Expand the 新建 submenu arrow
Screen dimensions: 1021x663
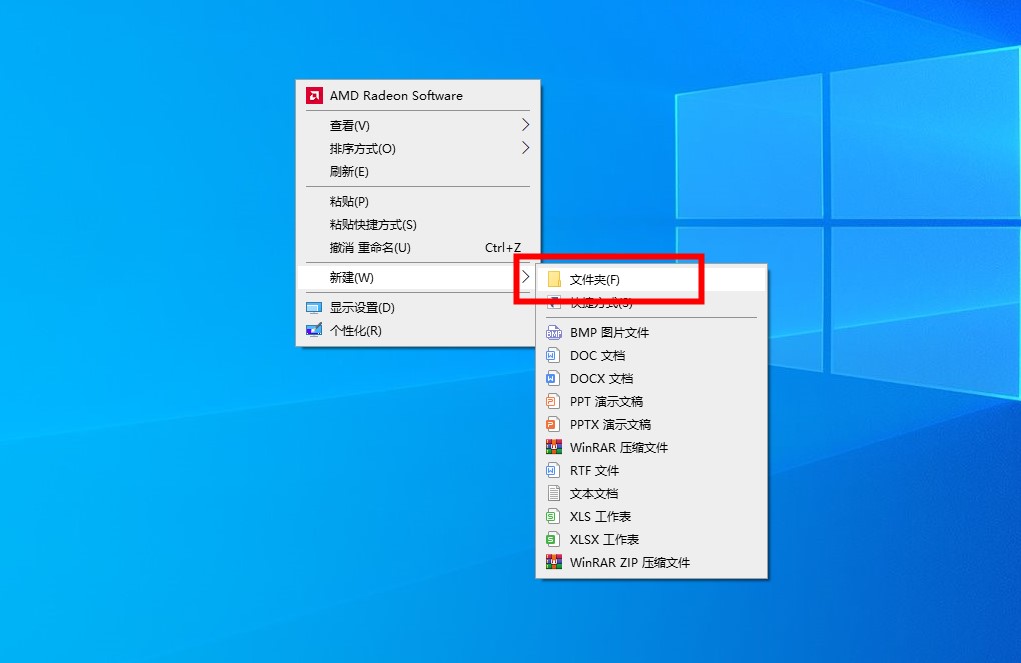[525, 277]
